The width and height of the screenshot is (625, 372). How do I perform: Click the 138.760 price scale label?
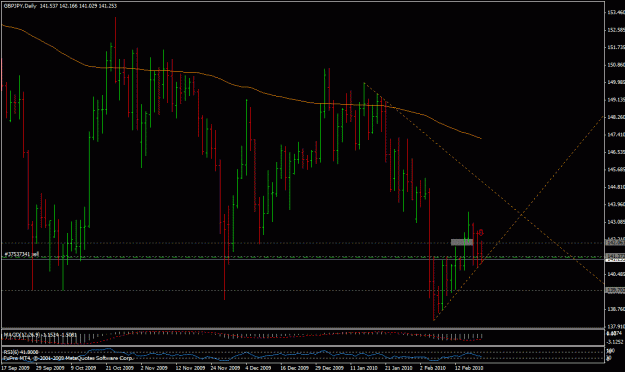(616, 309)
